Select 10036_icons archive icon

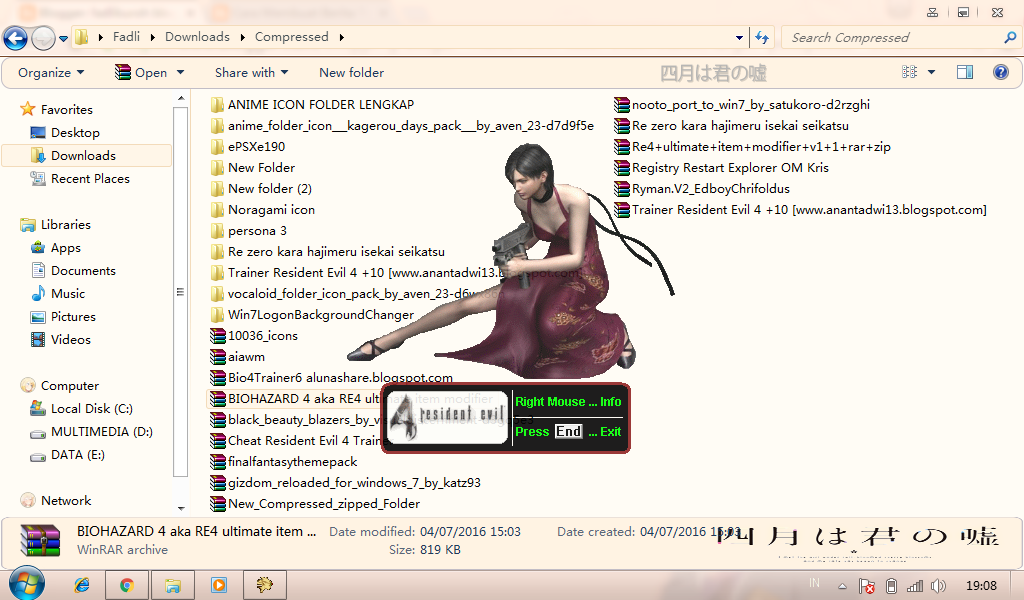point(217,336)
